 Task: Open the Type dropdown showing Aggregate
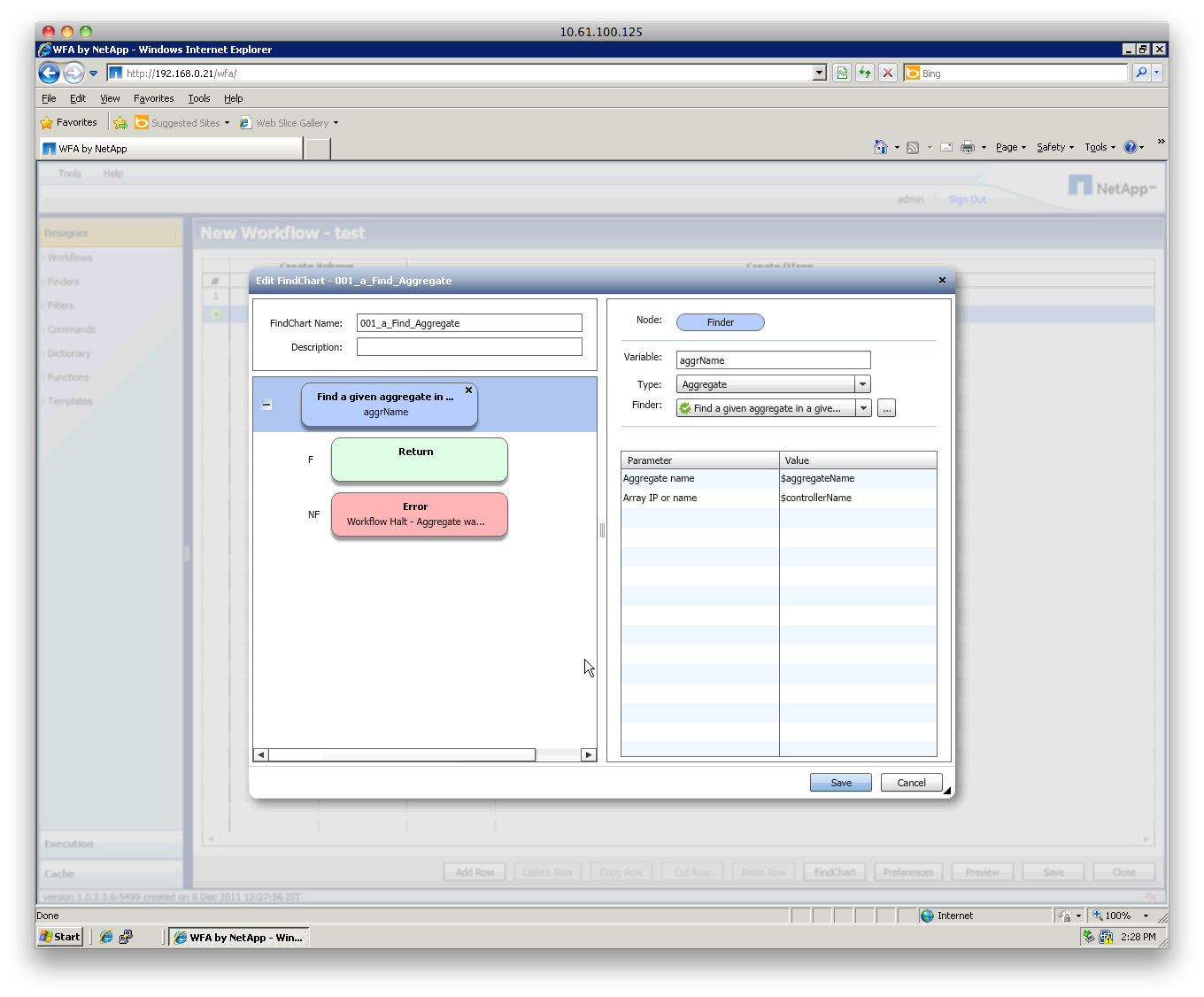862,384
